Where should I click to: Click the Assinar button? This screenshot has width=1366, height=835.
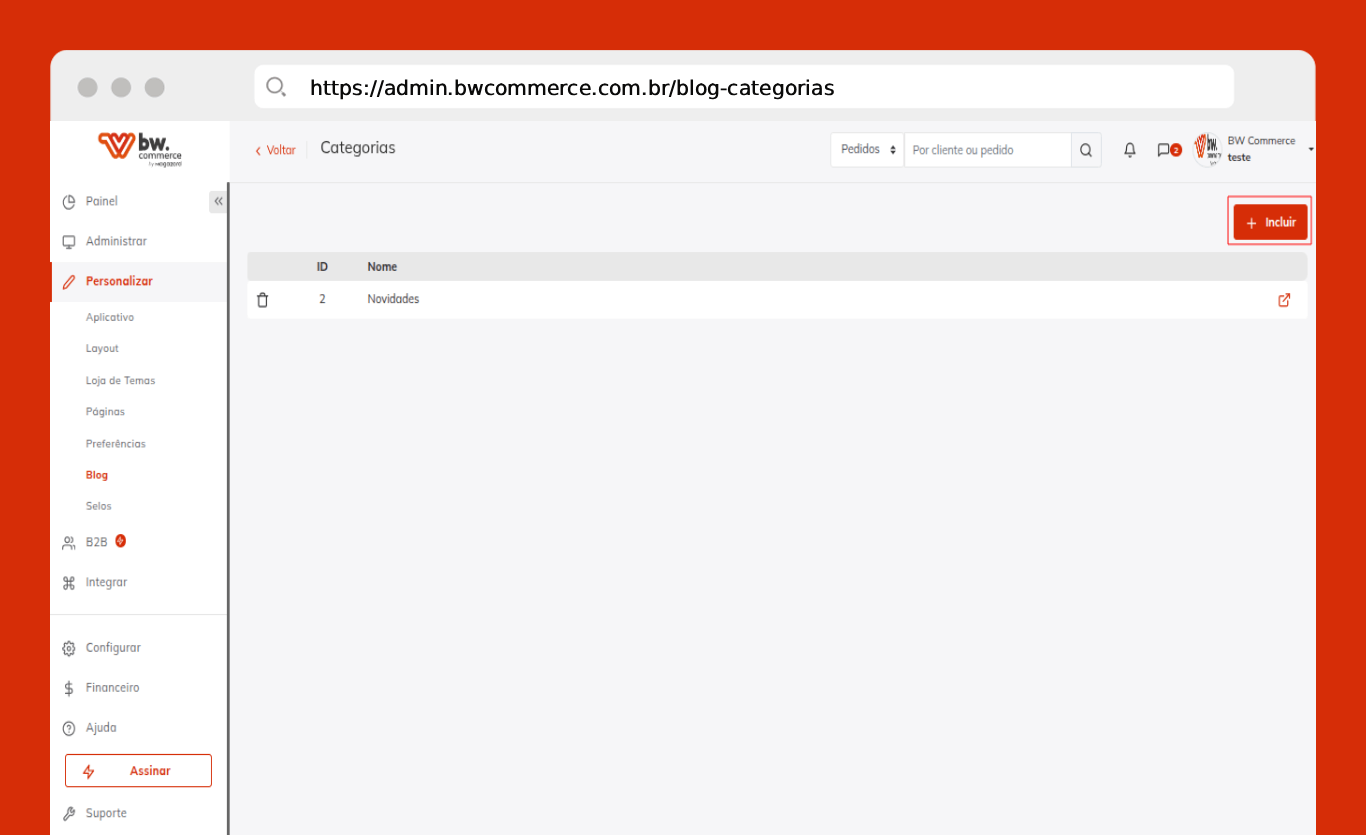tap(138, 771)
